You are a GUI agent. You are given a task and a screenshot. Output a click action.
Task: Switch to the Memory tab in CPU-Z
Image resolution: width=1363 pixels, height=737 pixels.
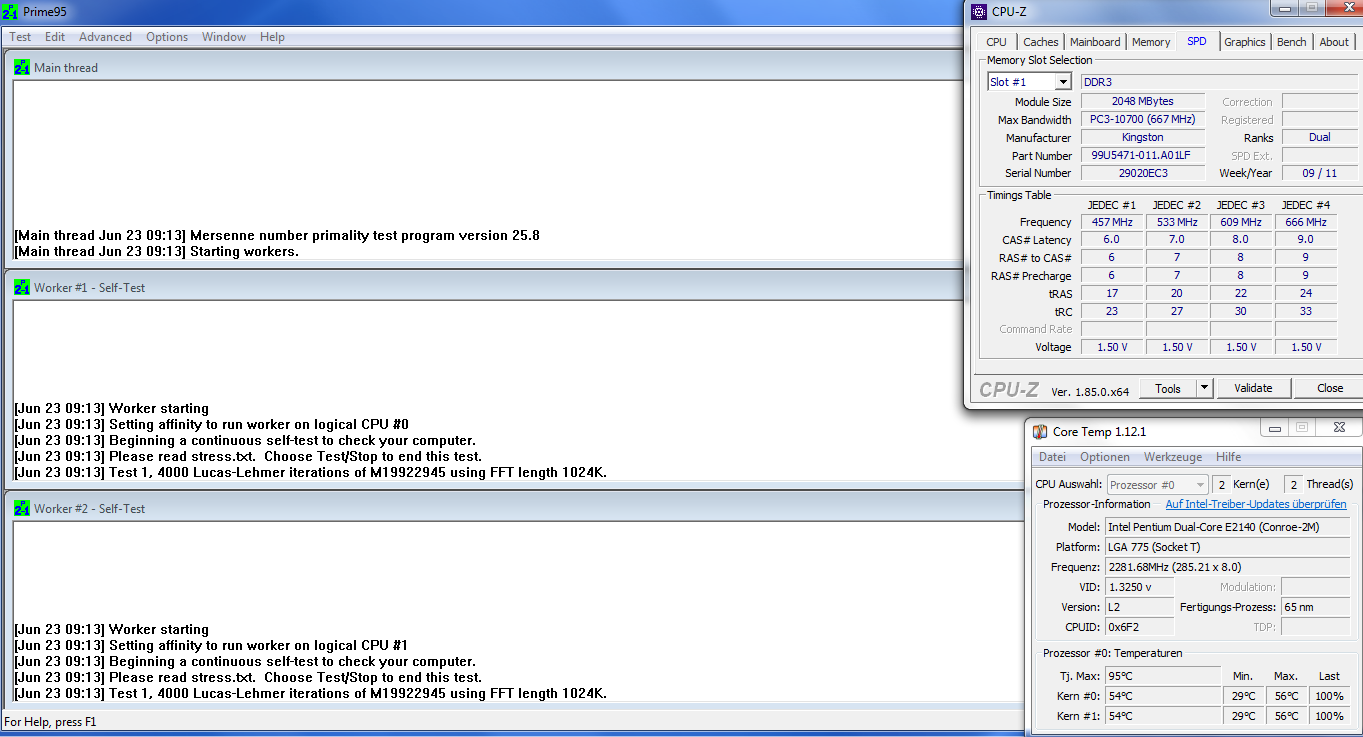pyautogui.click(x=1151, y=42)
